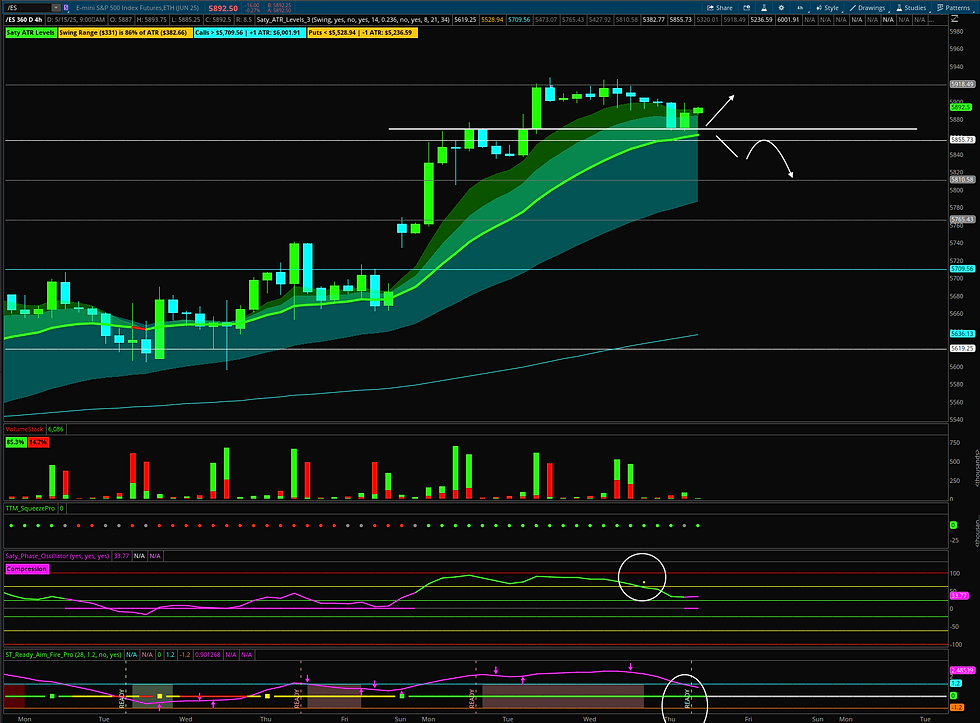980x723 pixels.
Task: Click the 33.77 oscillator value bubble
Action: [x=959, y=596]
